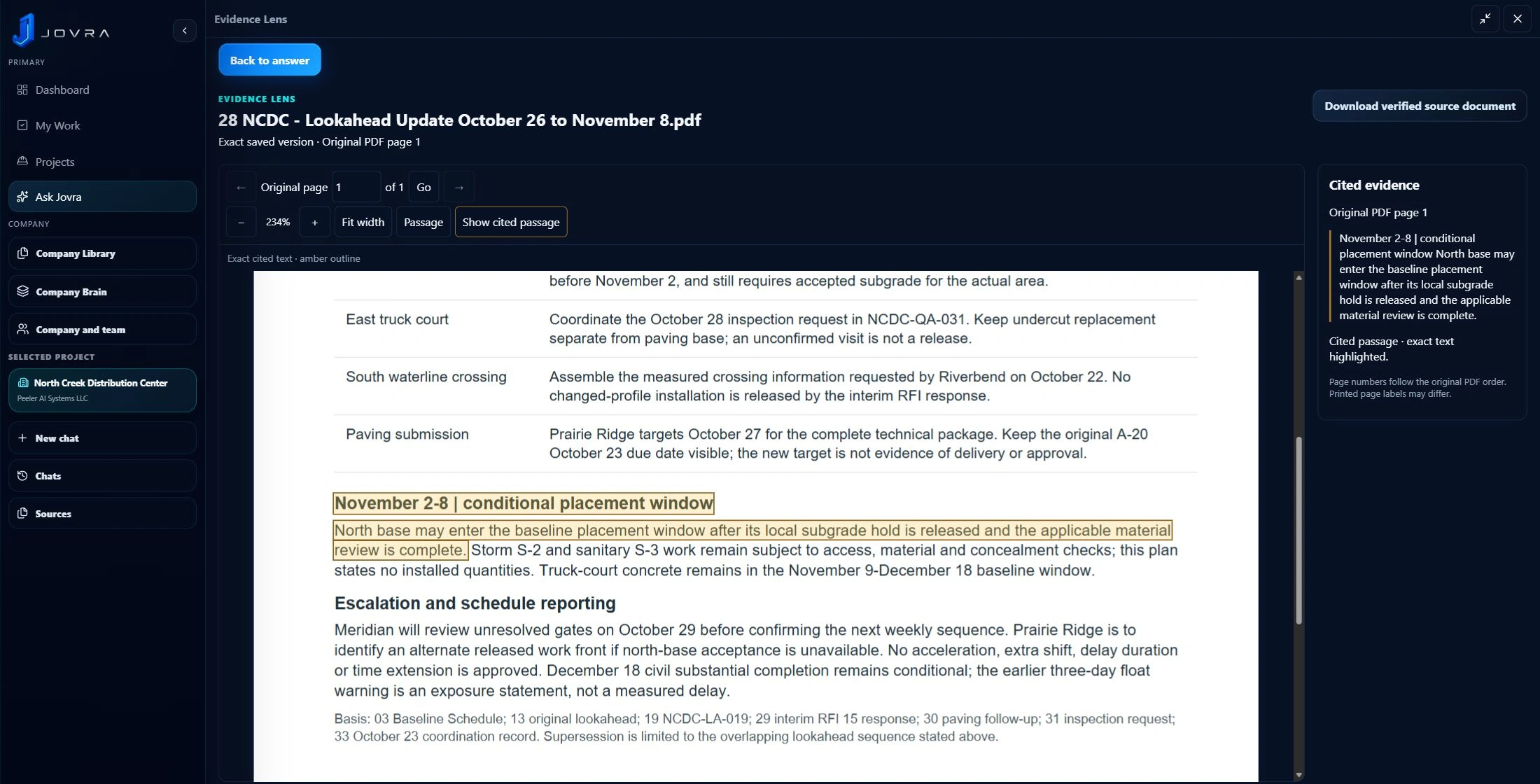
Task: Open Sources icon in sidebar
Action: tap(22, 513)
